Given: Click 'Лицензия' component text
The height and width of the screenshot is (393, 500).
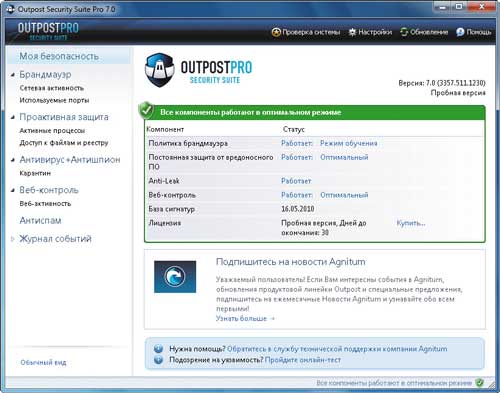Looking at the screenshot, I should 165,223.
